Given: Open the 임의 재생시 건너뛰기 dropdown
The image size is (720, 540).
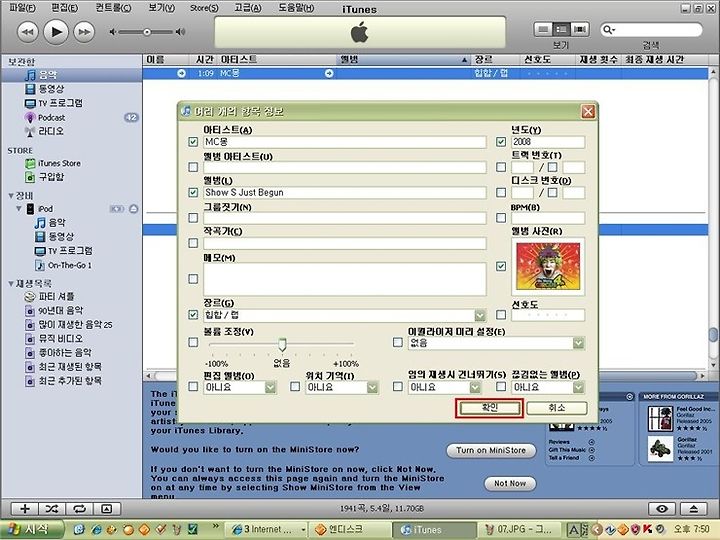Looking at the screenshot, I should click(475, 388).
